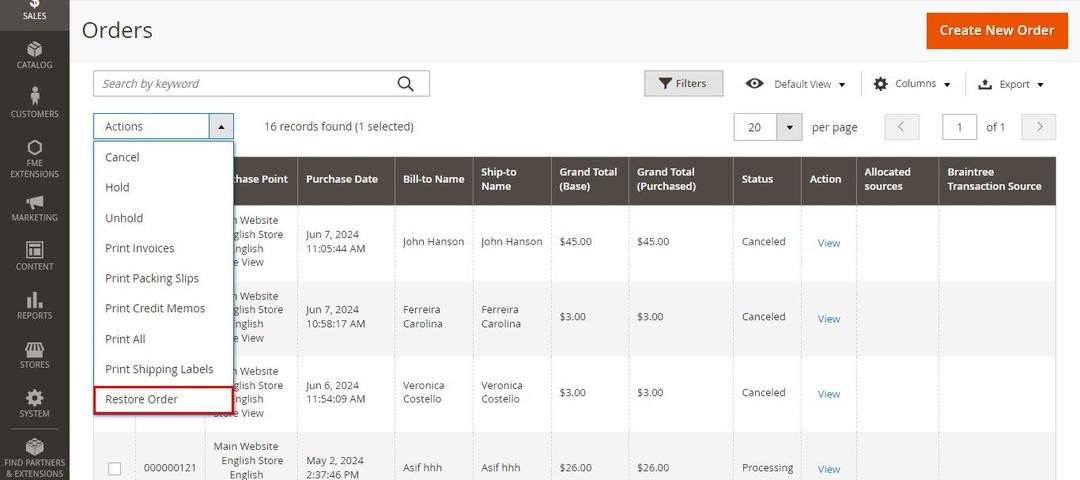This screenshot has width=1080, height=480.
Task: Open the Content sidebar menu
Action: pos(34,256)
